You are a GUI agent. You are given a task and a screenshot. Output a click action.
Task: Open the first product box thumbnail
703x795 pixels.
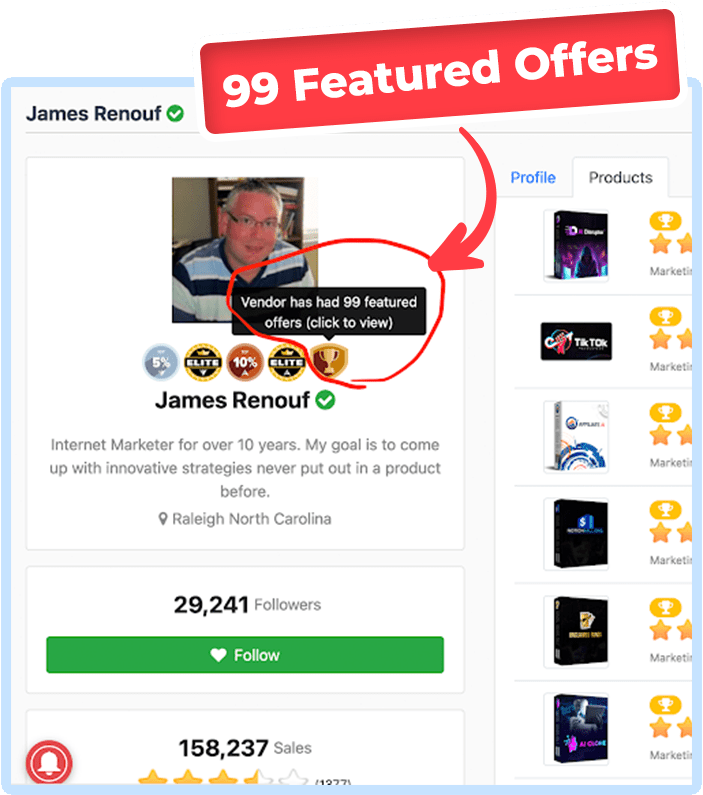pyautogui.click(x=576, y=246)
